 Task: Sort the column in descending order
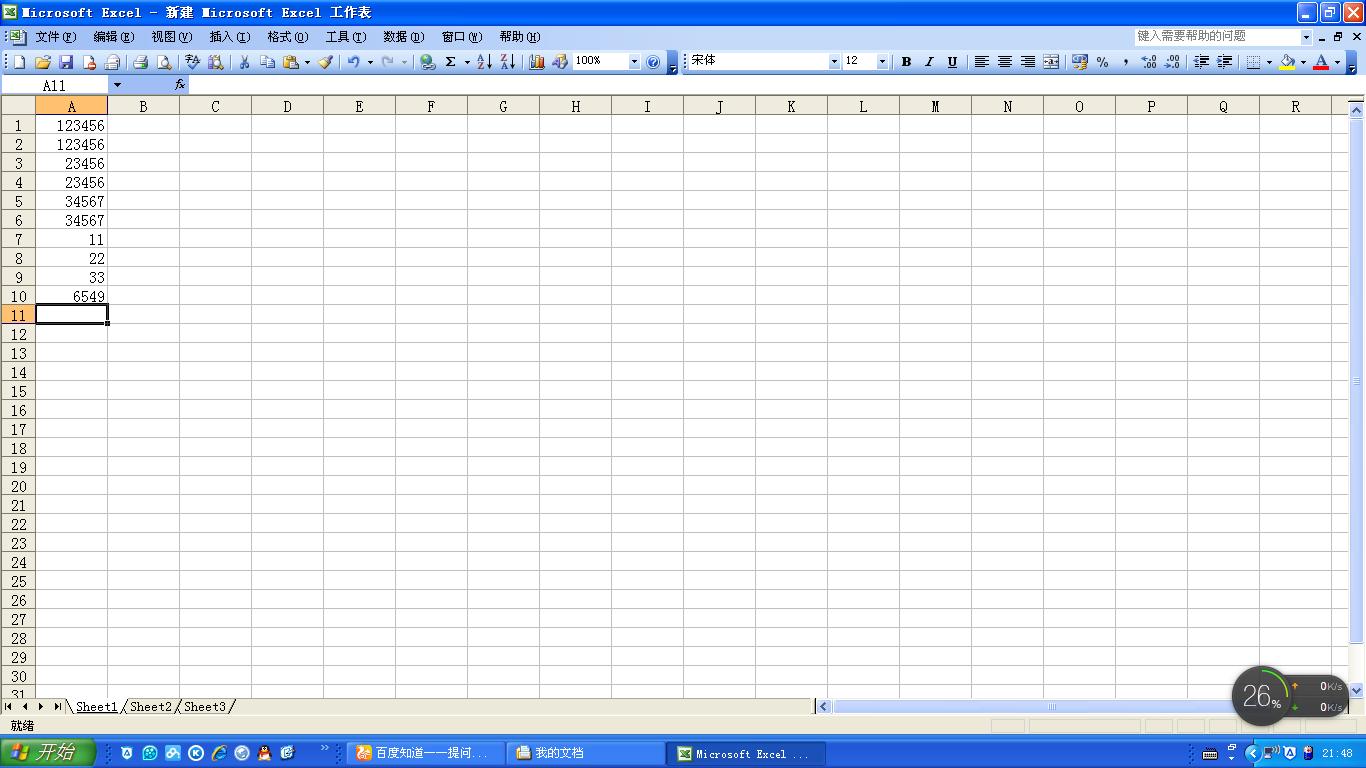507,62
